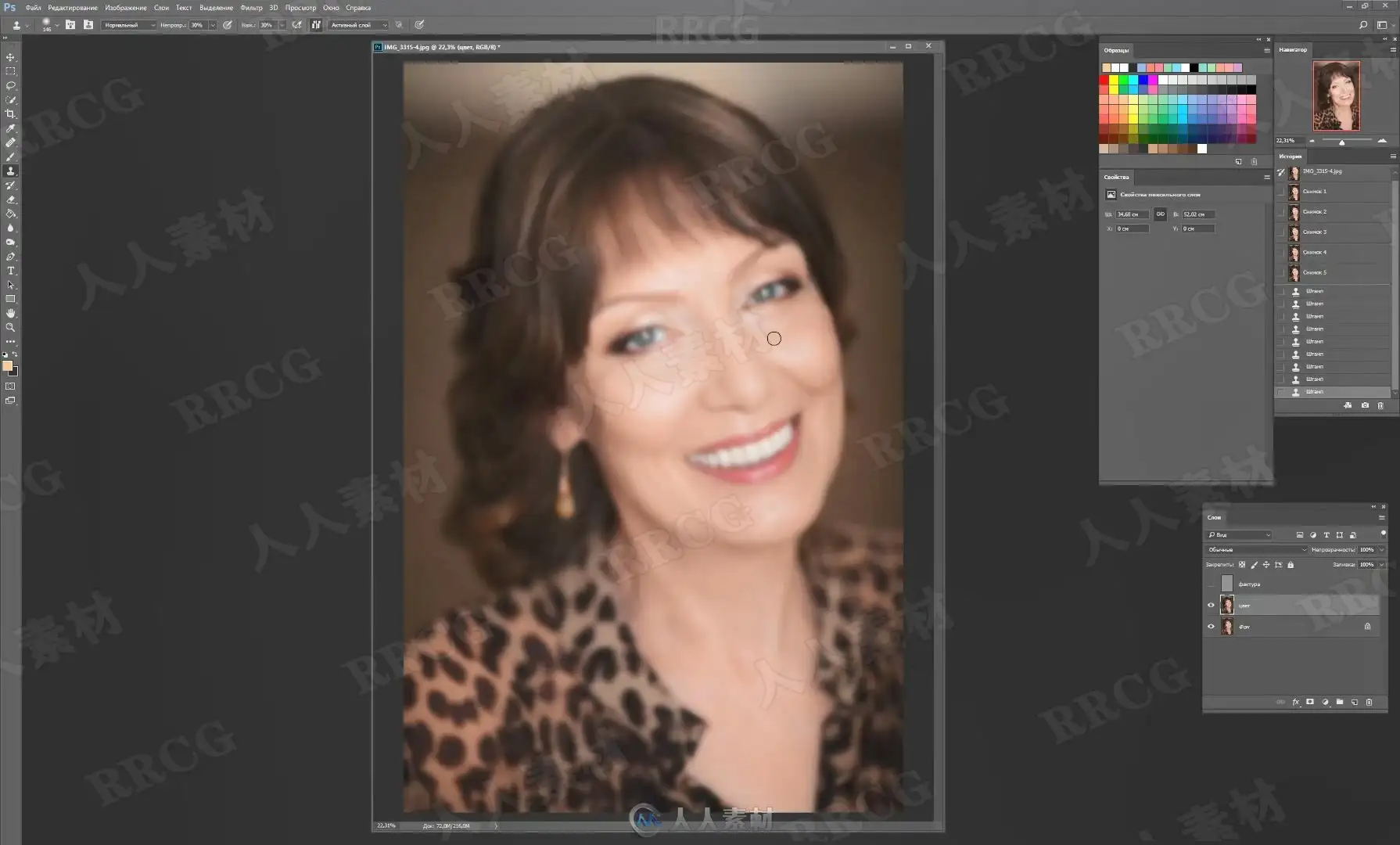This screenshot has width=1400, height=845.
Task: Delete the selected layer with trash icon
Action: (1369, 703)
